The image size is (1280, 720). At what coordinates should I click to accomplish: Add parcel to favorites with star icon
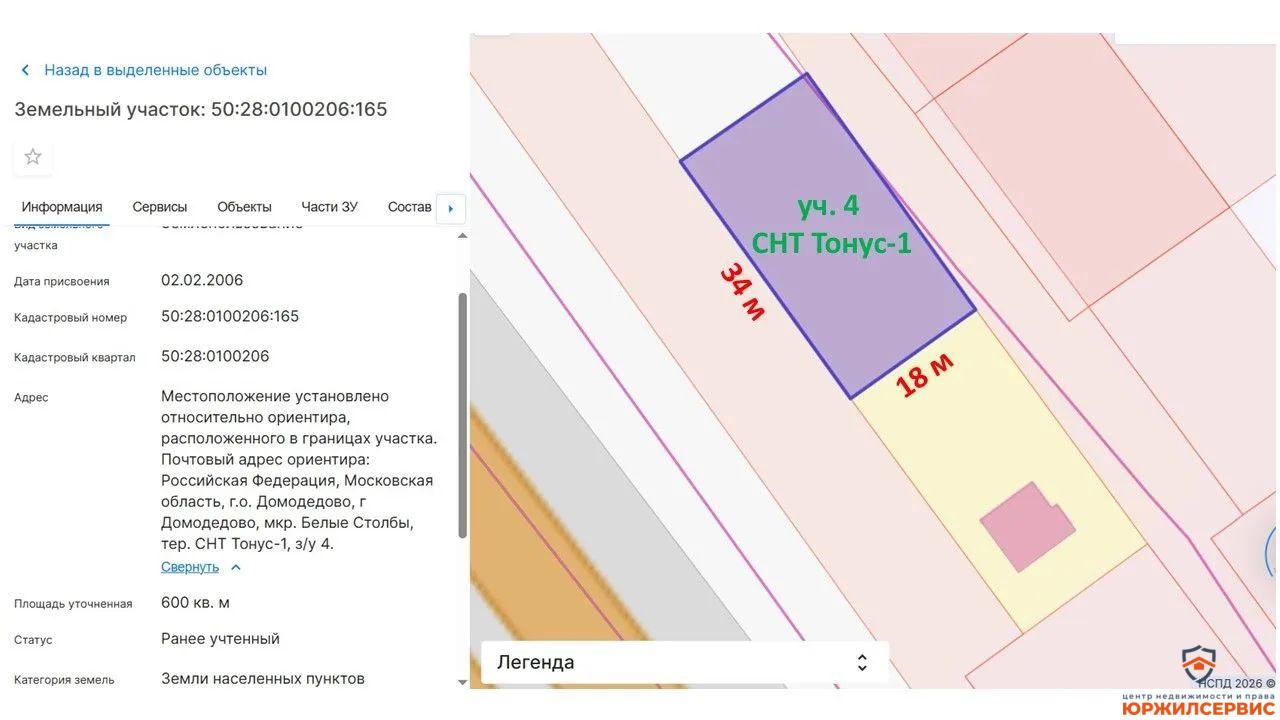pyautogui.click(x=33, y=157)
